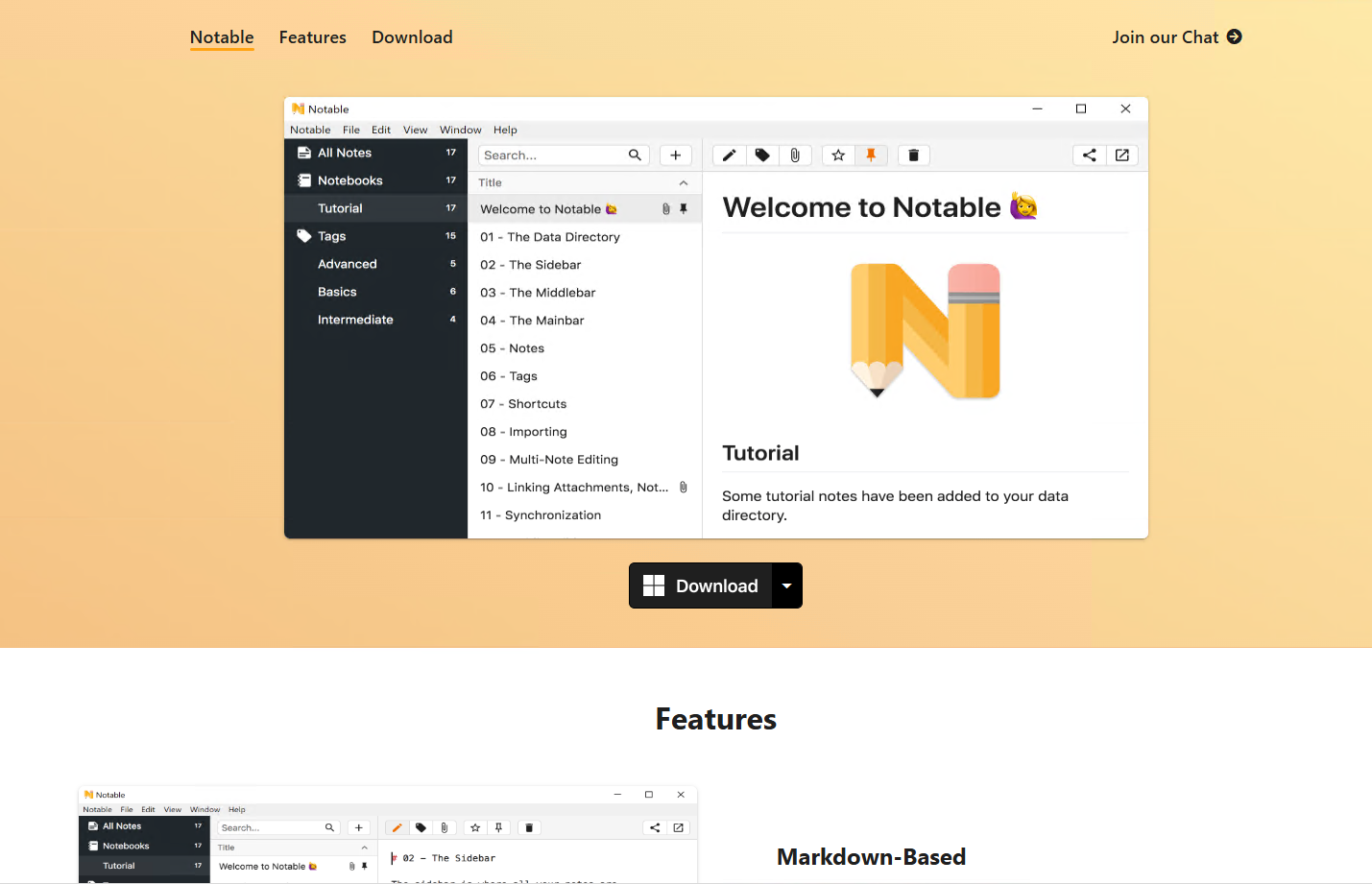
Task: Click the paperclip icon in lower screenshot toolbar
Action: [445, 827]
